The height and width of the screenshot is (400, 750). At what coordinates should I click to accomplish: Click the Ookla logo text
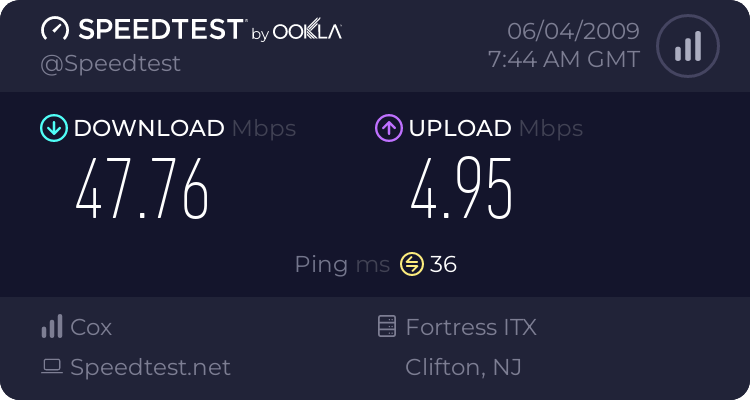tap(307, 31)
